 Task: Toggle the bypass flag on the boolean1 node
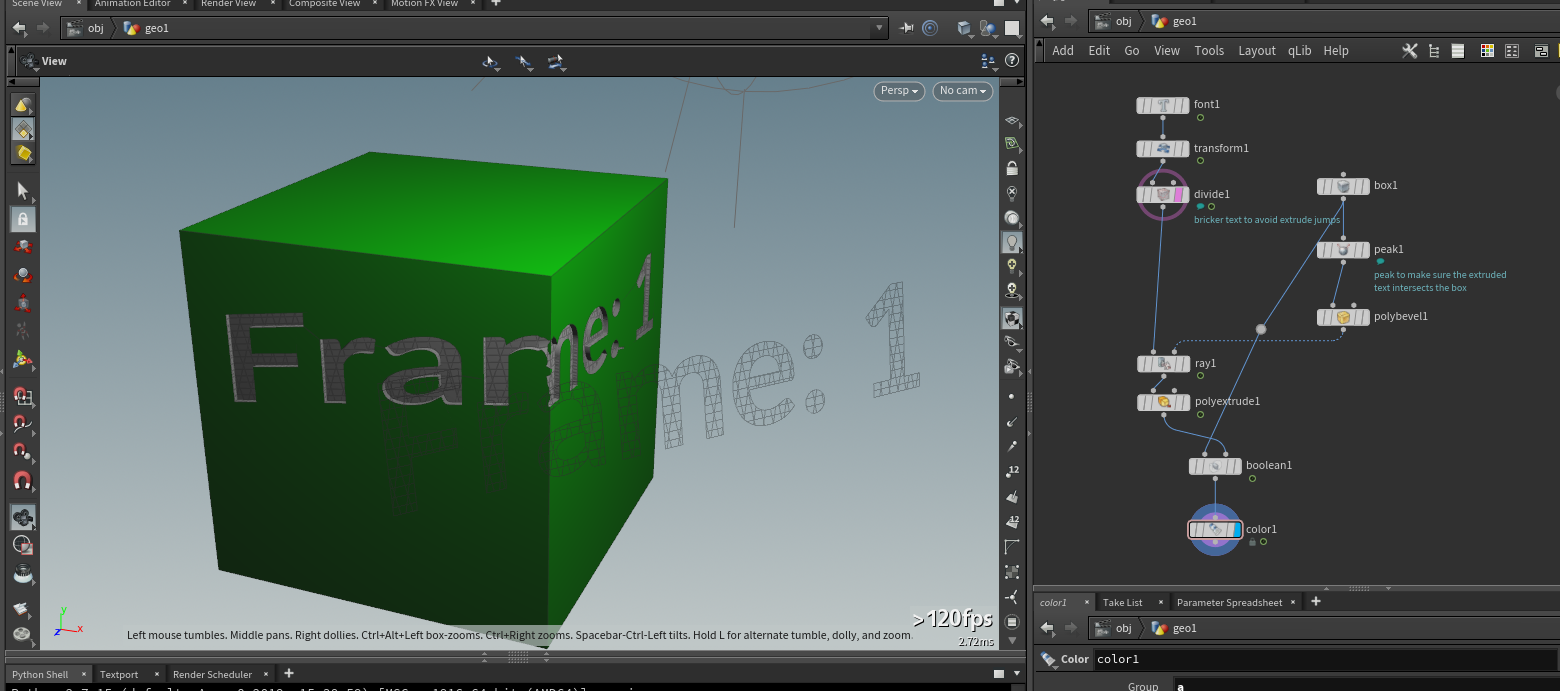click(1197, 466)
